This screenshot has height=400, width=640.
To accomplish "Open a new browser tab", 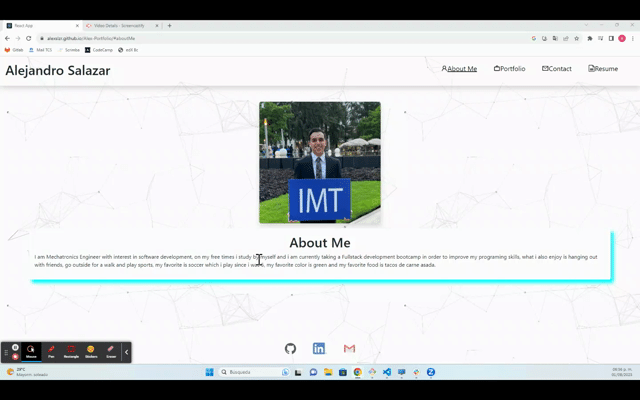I will 169,26.
